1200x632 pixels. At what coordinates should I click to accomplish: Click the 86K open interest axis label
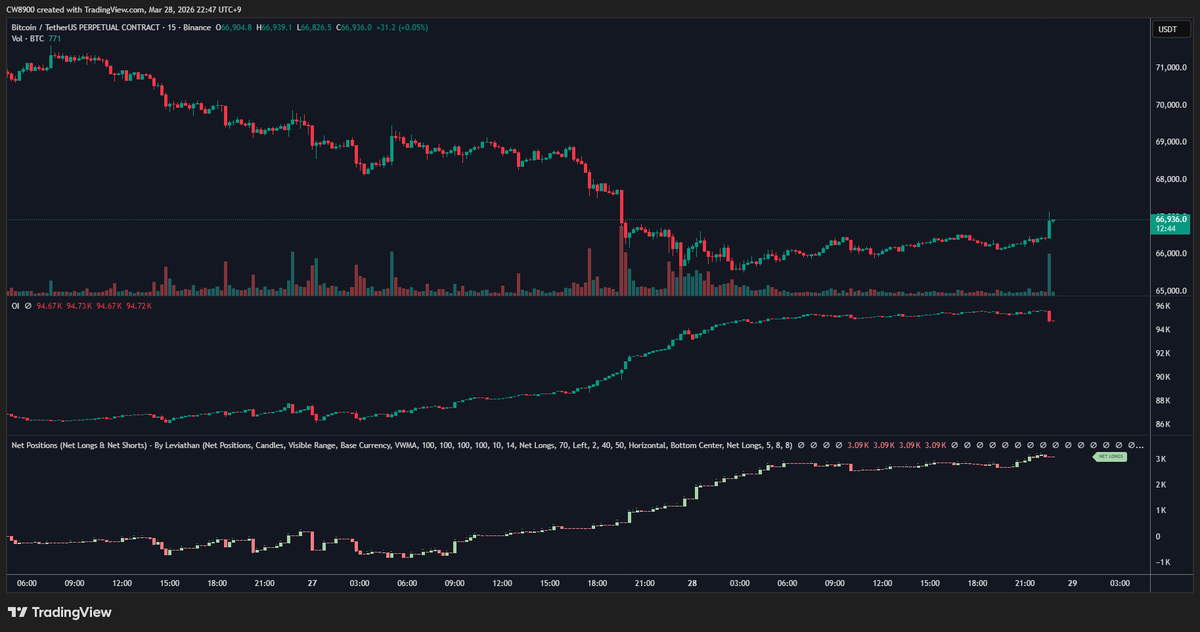1163,425
